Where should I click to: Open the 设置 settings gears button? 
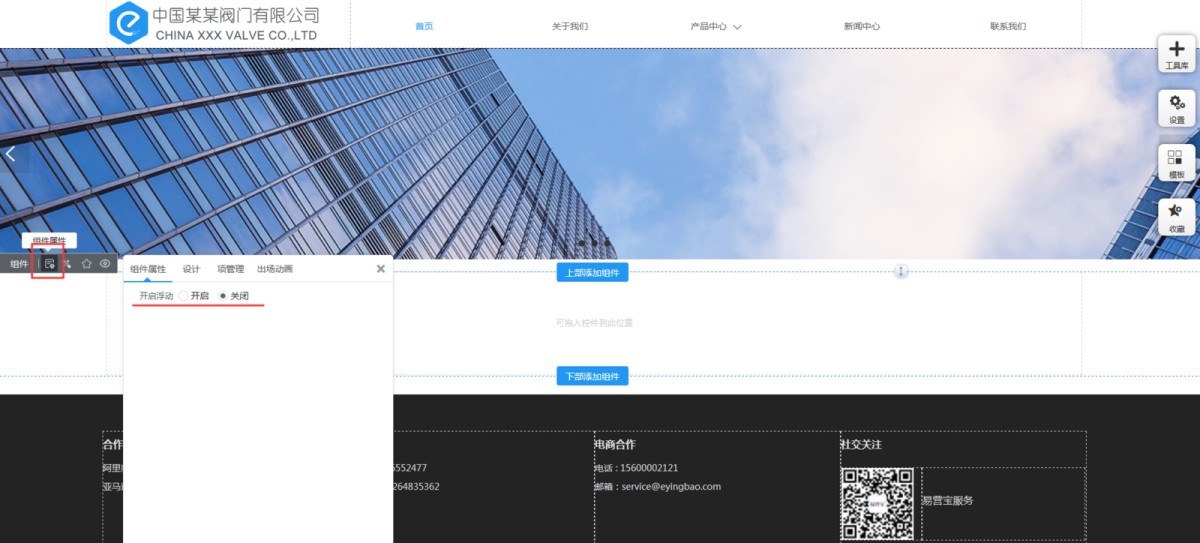[x=1176, y=108]
